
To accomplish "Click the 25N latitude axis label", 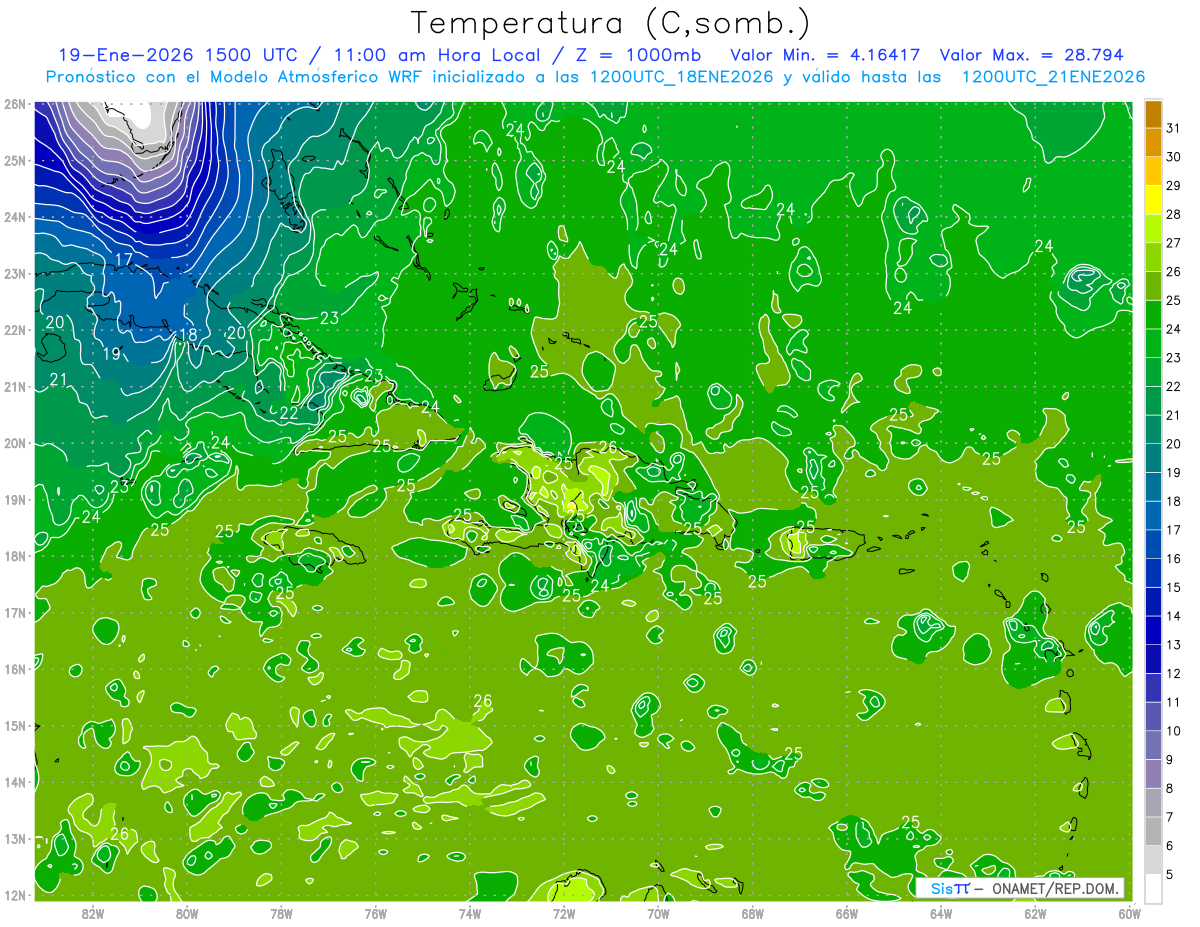I will tap(14, 160).
